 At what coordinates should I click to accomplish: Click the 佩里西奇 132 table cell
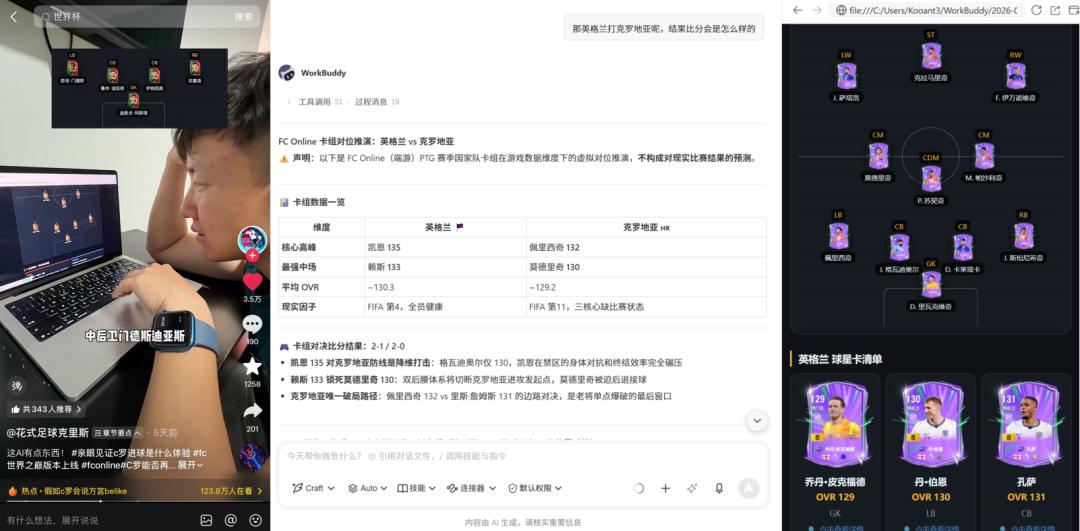[x=646, y=247]
